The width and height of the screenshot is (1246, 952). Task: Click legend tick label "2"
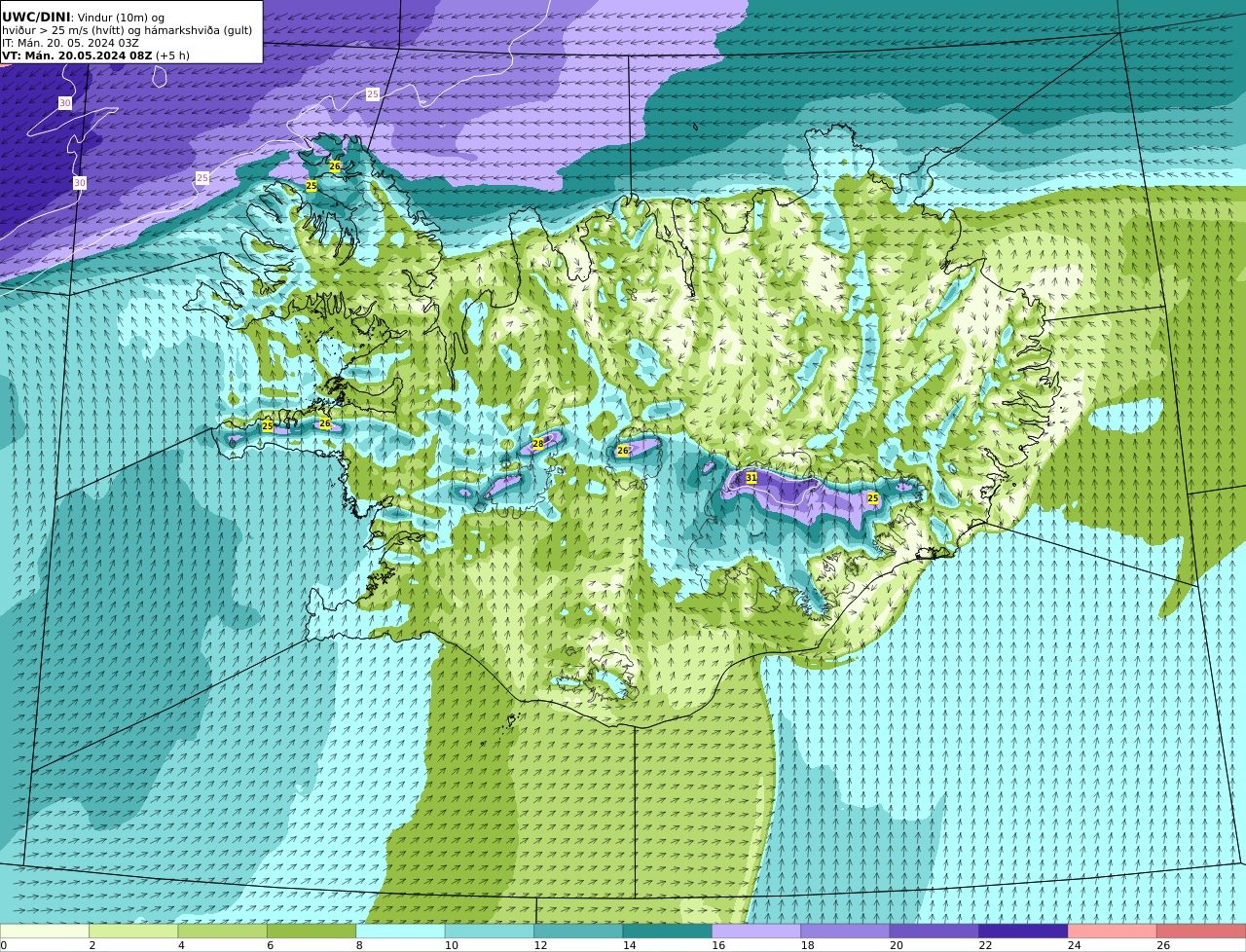click(x=92, y=945)
